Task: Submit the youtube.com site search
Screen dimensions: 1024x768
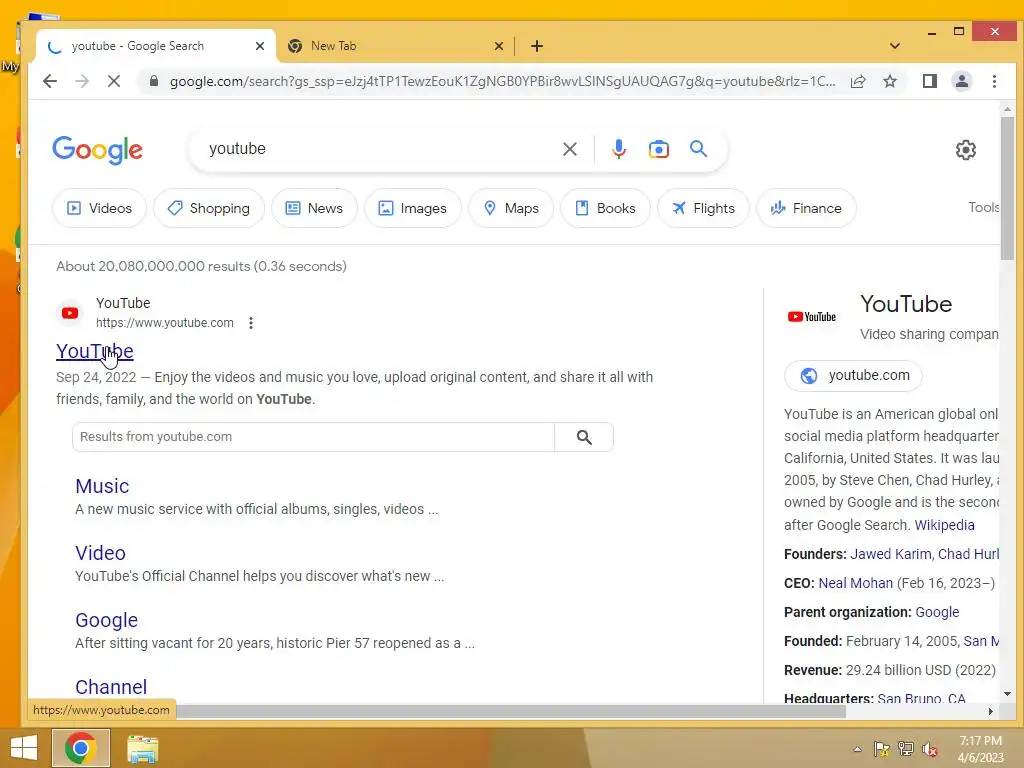Action: (x=584, y=437)
